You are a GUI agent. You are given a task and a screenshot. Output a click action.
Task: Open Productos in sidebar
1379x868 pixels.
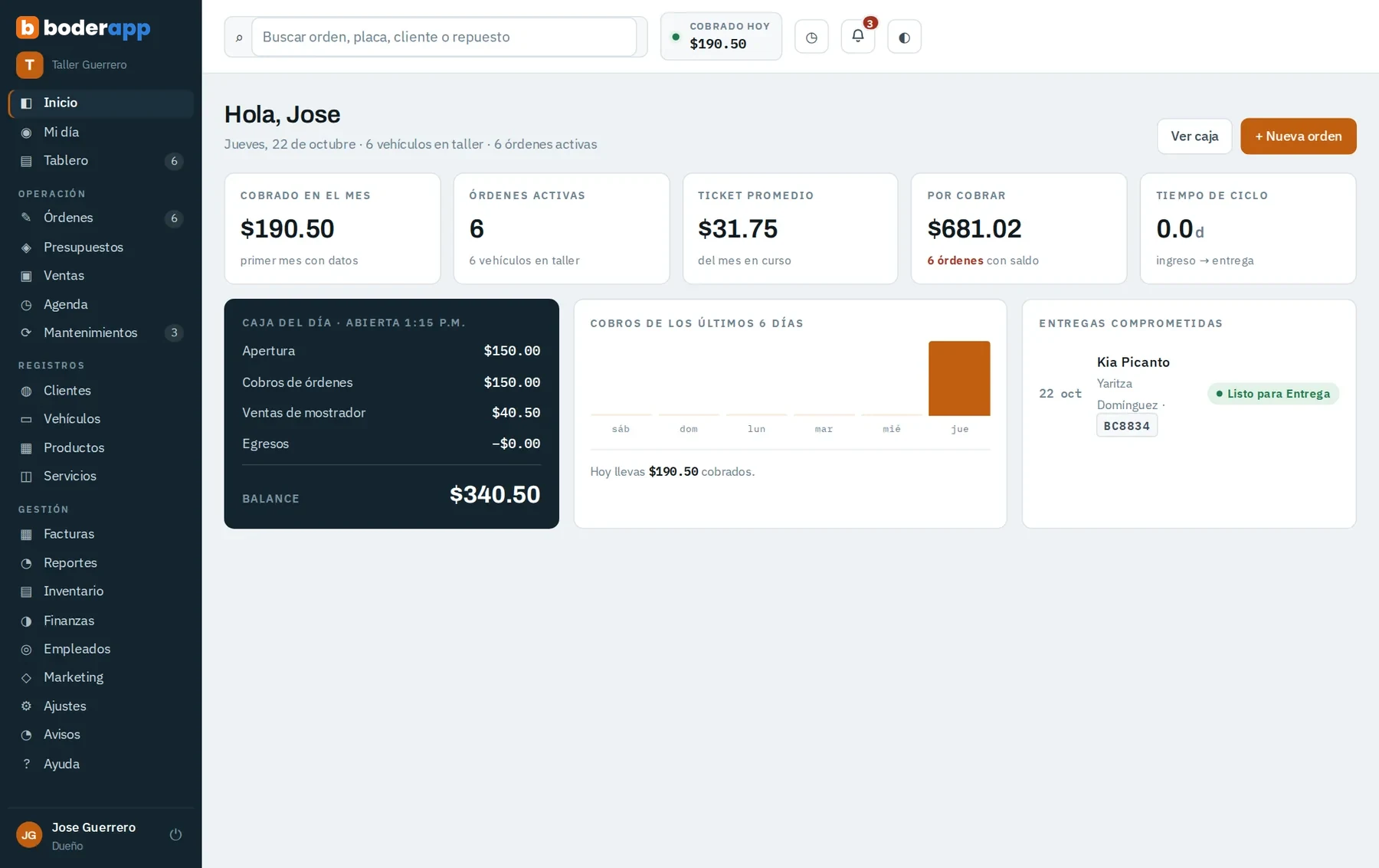tap(100, 447)
